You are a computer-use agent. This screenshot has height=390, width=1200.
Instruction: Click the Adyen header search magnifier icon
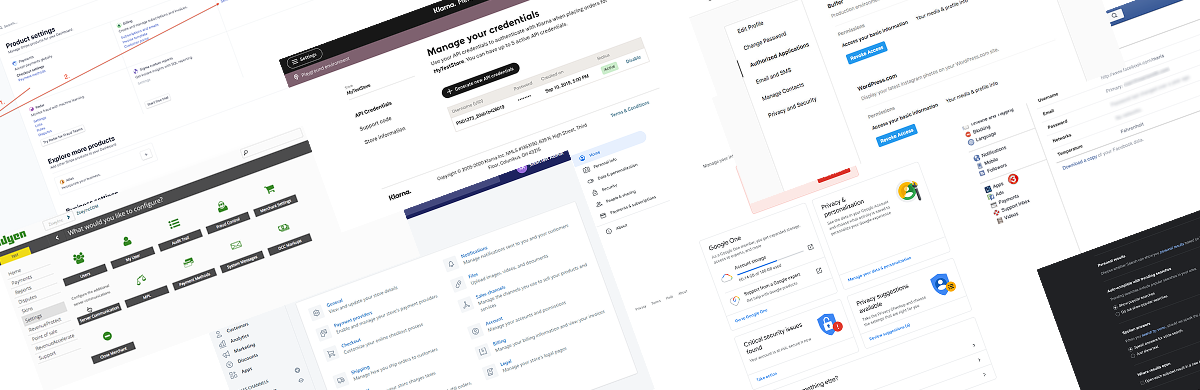[x=244, y=153]
